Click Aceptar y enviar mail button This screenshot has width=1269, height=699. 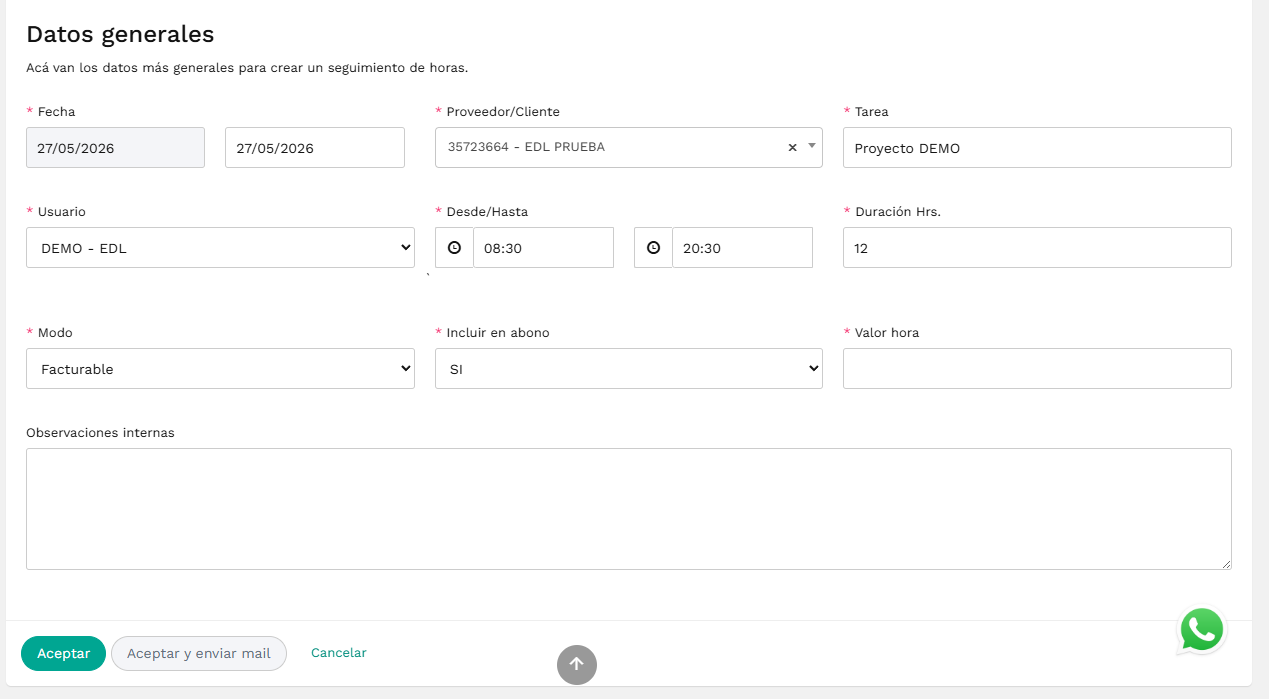coord(199,653)
